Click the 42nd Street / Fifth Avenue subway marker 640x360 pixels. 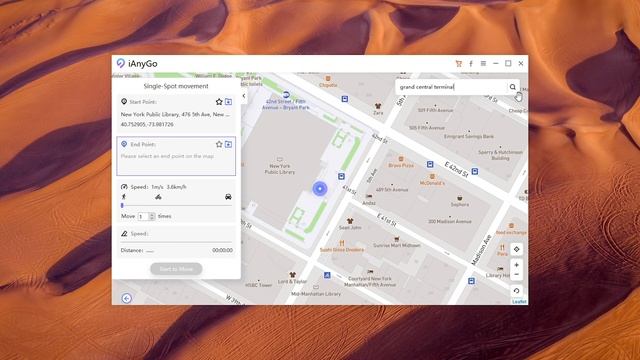286,95
